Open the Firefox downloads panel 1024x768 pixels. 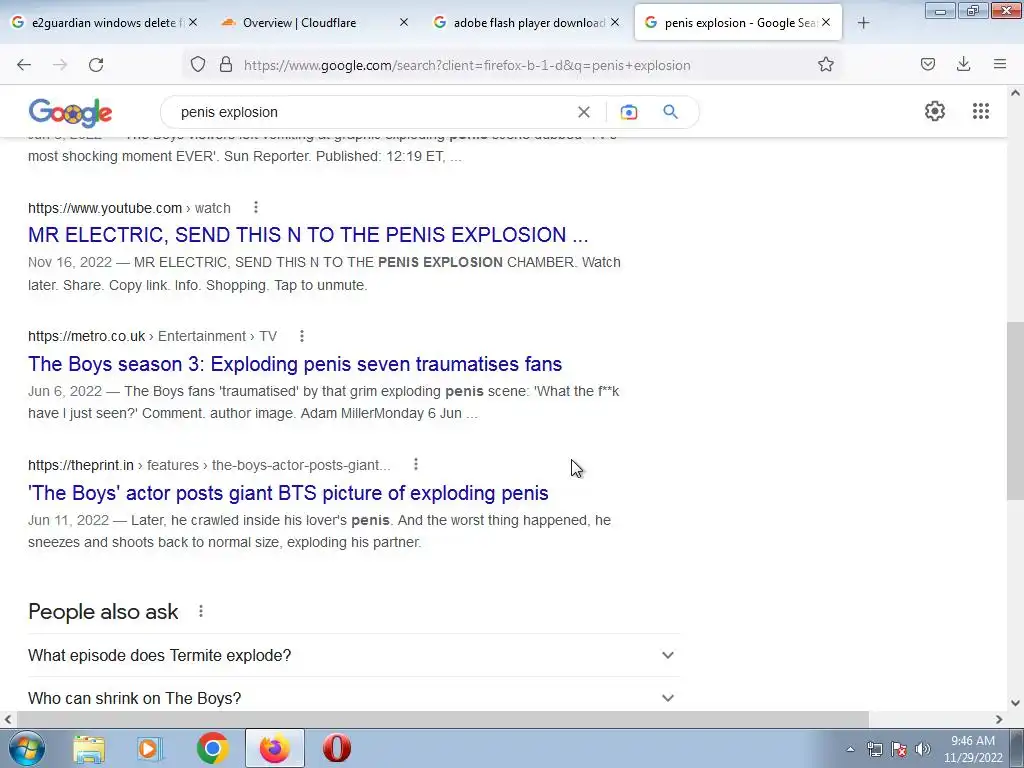point(963,64)
